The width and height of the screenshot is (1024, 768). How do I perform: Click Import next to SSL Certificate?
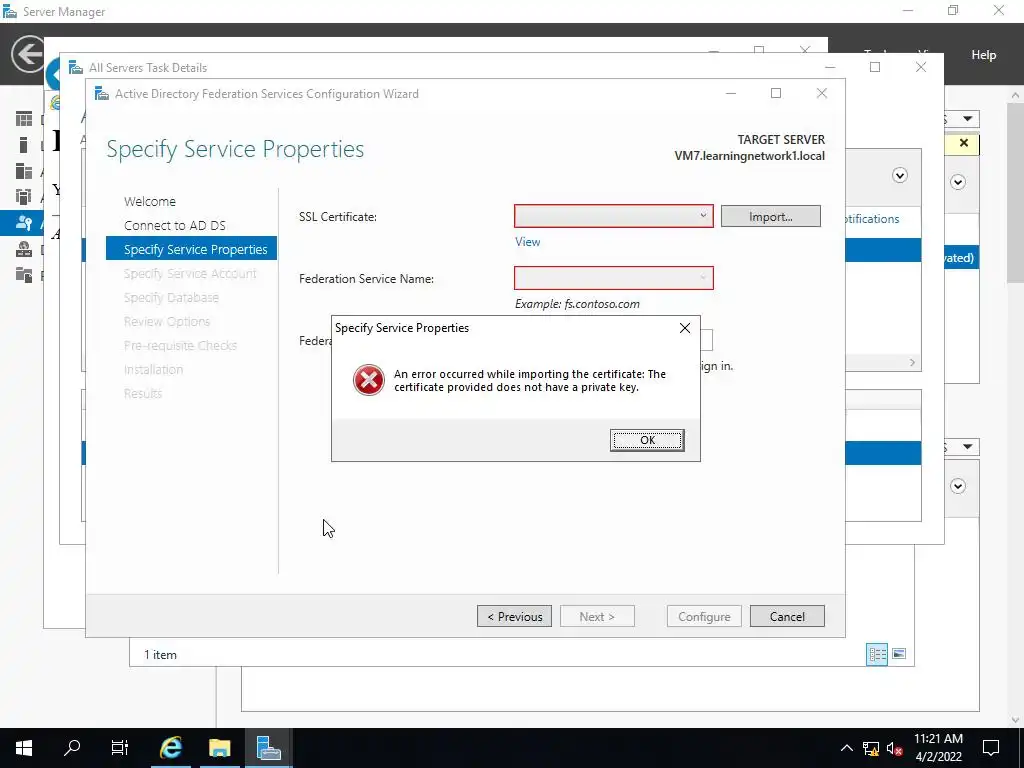(x=771, y=217)
